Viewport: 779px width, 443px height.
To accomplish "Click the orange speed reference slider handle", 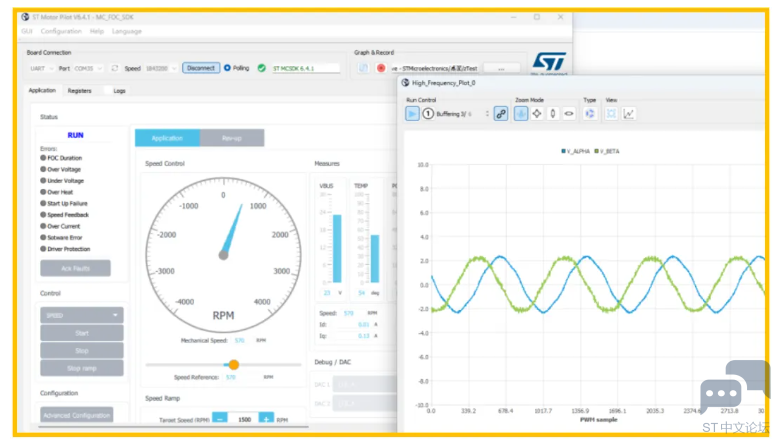I will pyautogui.click(x=234, y=365).
